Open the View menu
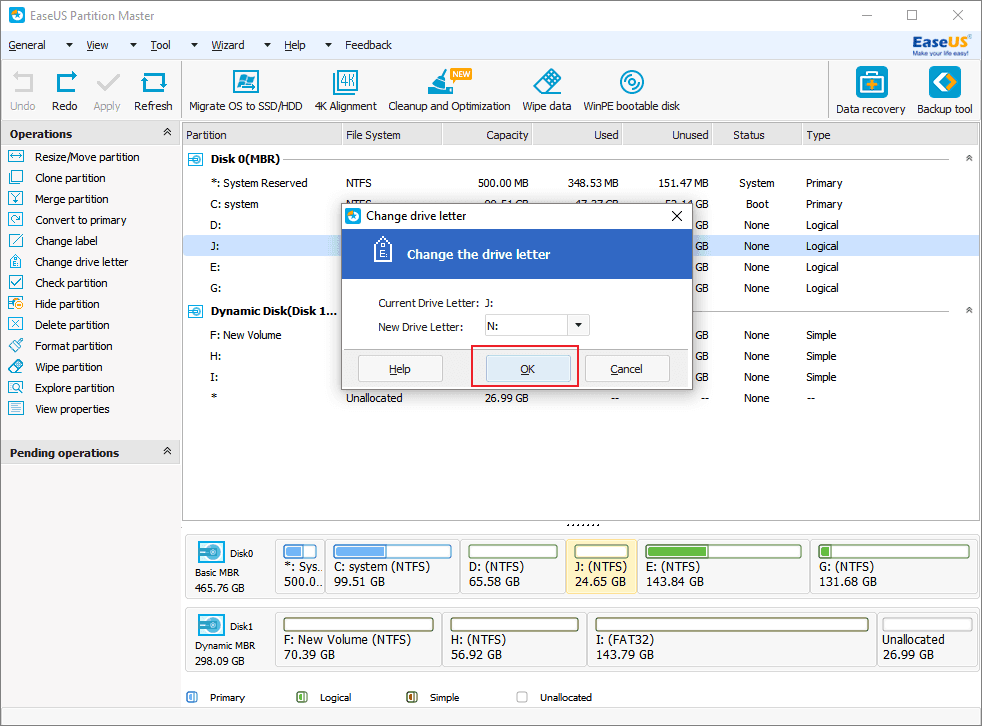 (x=97, y=45)
